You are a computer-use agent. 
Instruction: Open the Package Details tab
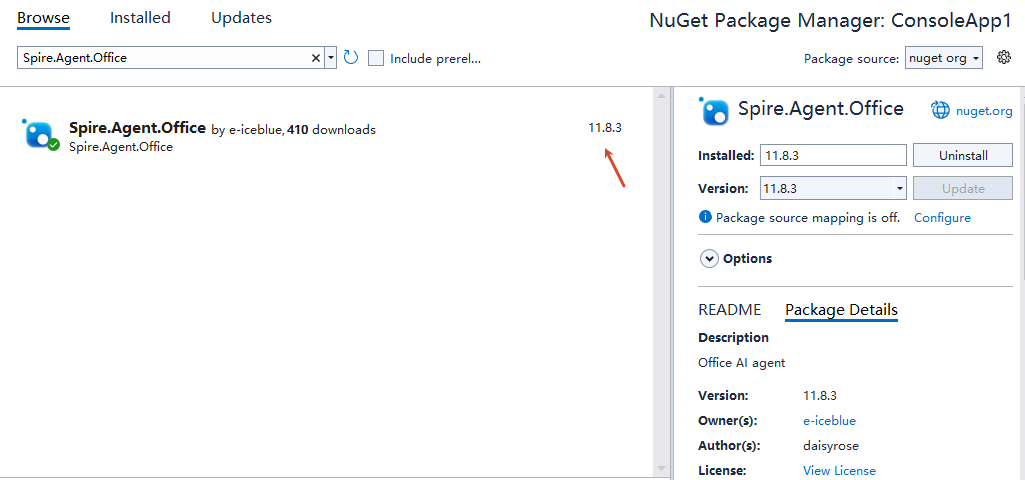click(x=841, y=310)
